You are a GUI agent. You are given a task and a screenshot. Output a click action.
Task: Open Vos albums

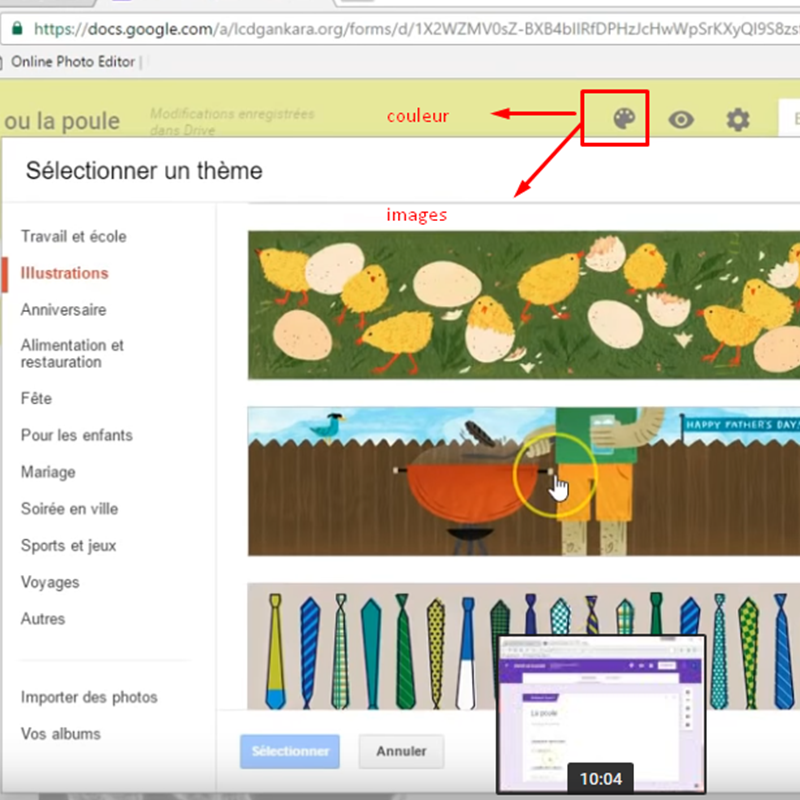(x=61, y=734)
